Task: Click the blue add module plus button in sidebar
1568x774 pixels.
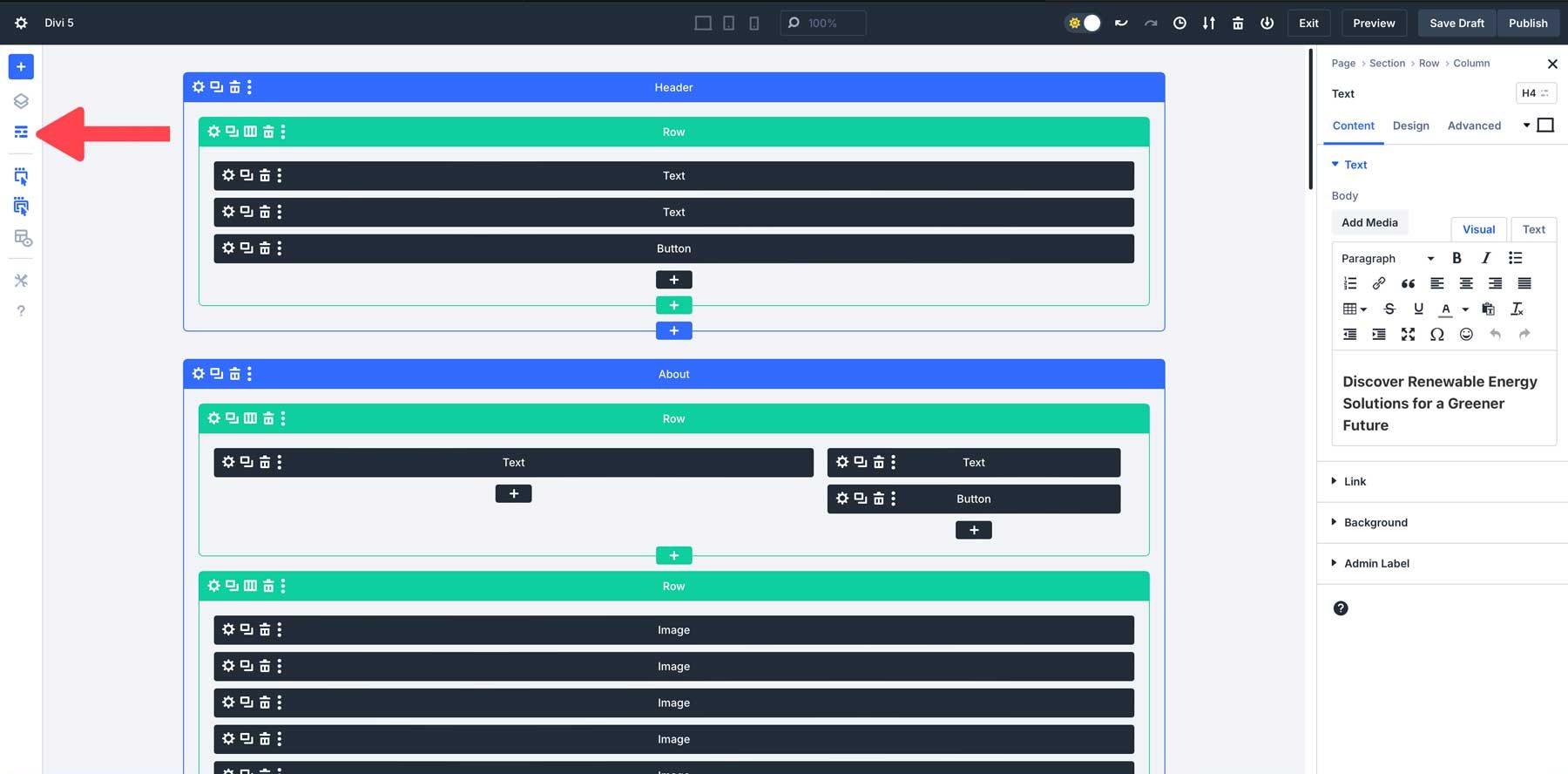Action: click(x=21, y=66)
